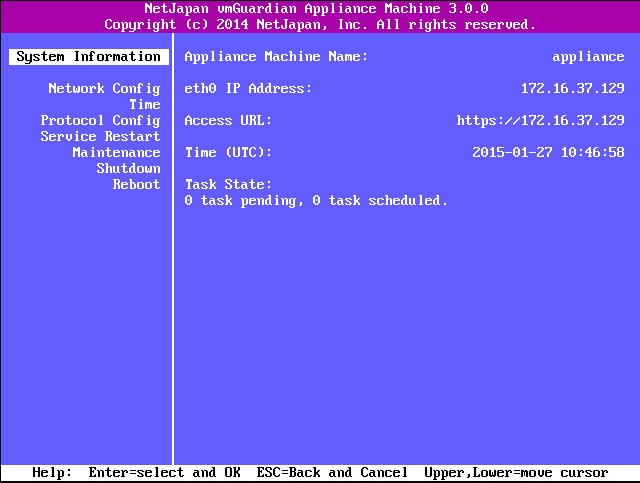Click the Time (UTC) label
The image size is (640, 483).
coord(228,152)
